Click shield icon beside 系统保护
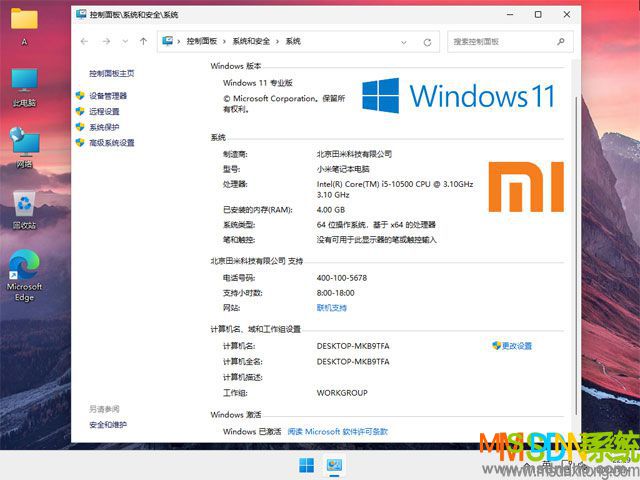 click(80, 127)
